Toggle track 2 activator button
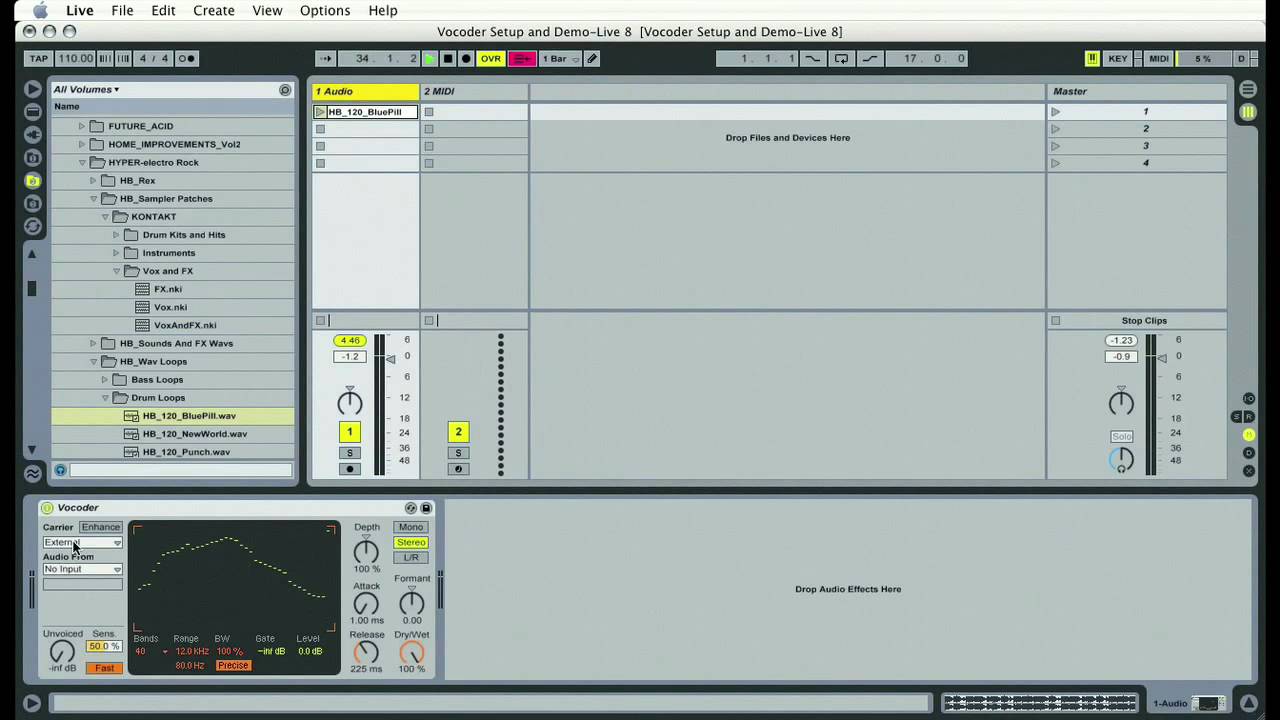This screenshot has width=1280, height=720. [x=458, y=432]
